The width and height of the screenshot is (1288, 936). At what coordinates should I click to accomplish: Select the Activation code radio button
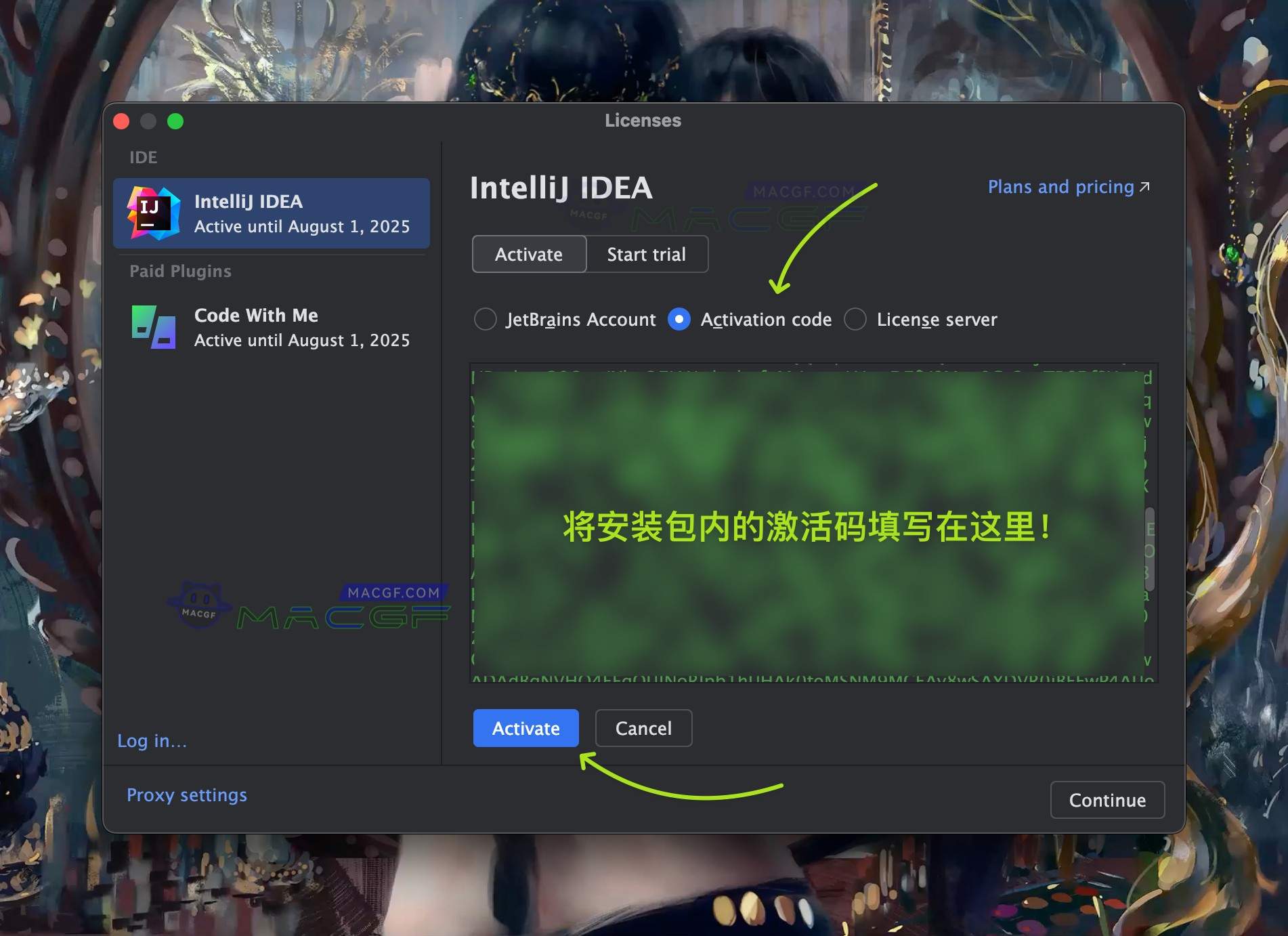pyautogui.click(x=679, y=319)
